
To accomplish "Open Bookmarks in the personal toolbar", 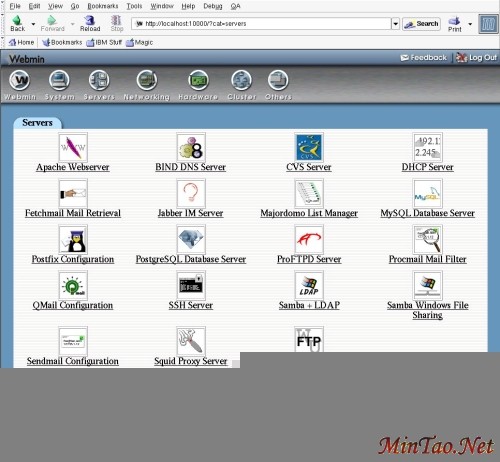I will (62, 42).
